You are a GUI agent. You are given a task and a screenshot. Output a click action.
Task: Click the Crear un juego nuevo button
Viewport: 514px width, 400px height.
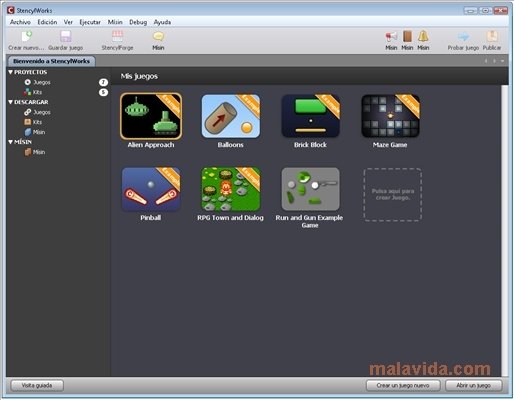[403, 385]
